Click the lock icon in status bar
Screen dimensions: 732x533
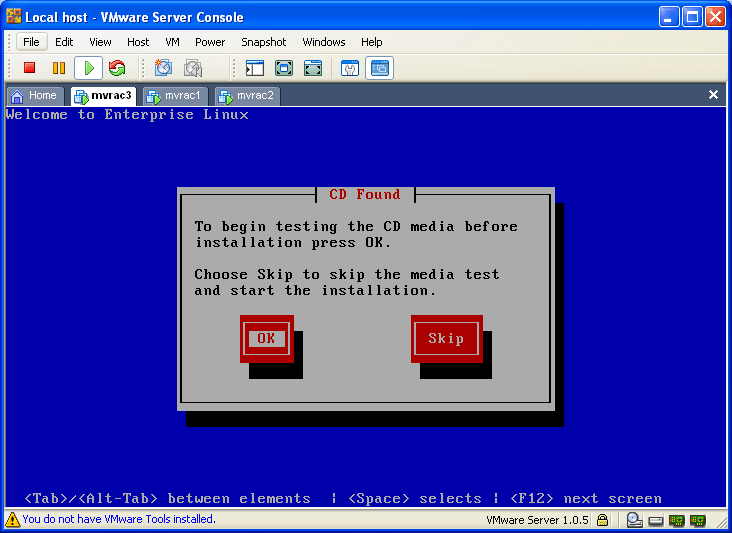pos(603,519)
